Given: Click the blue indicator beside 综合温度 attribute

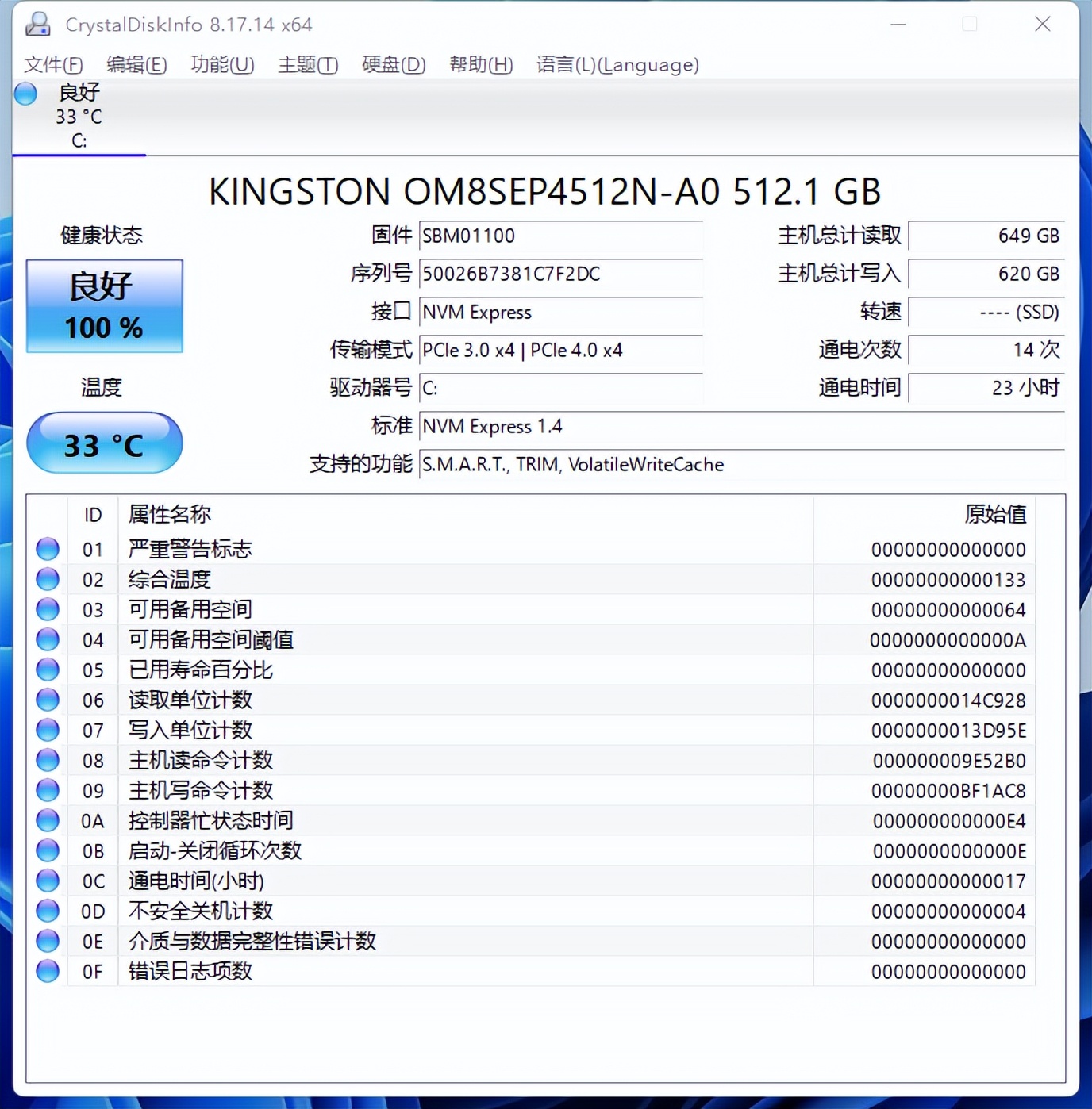Looking at the screenshot, I should tap(47, 578).
